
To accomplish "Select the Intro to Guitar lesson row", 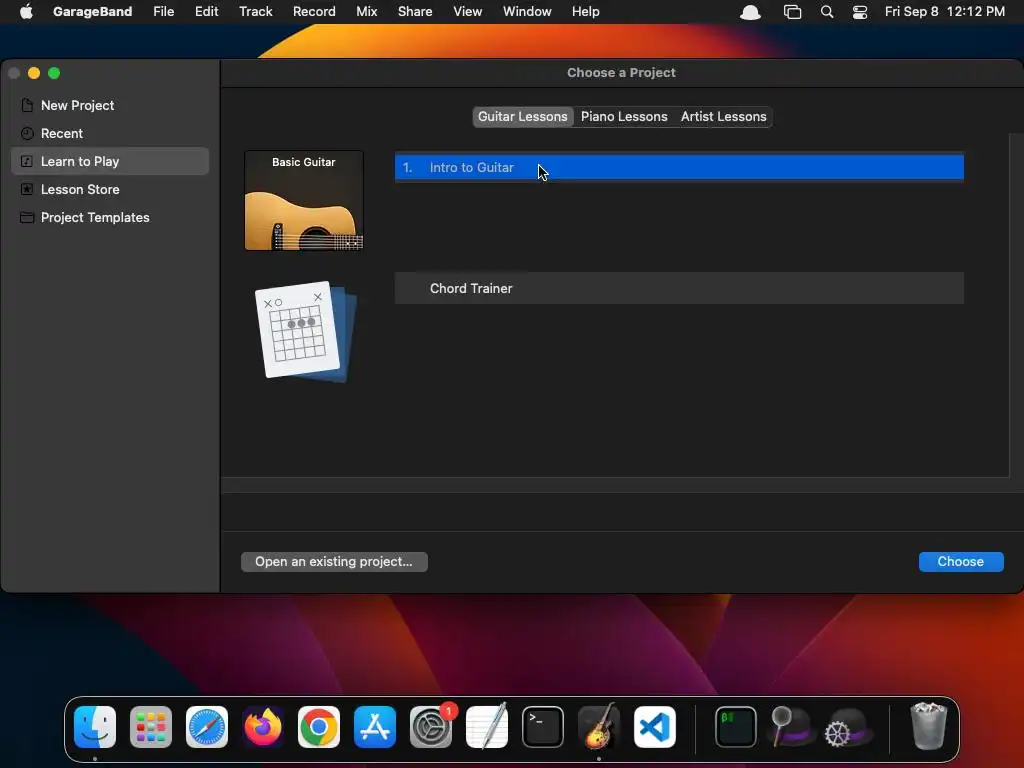I will 679,167.
